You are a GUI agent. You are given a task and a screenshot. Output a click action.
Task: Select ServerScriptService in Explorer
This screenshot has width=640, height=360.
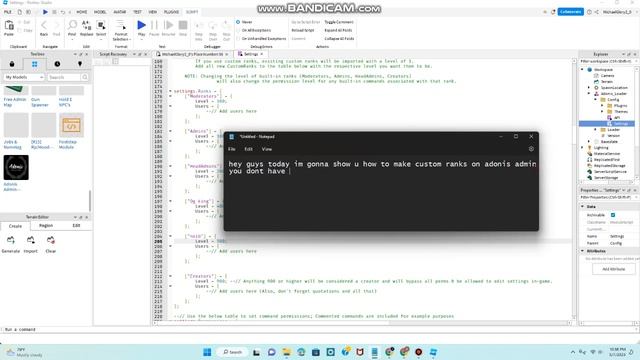[609, 171]
